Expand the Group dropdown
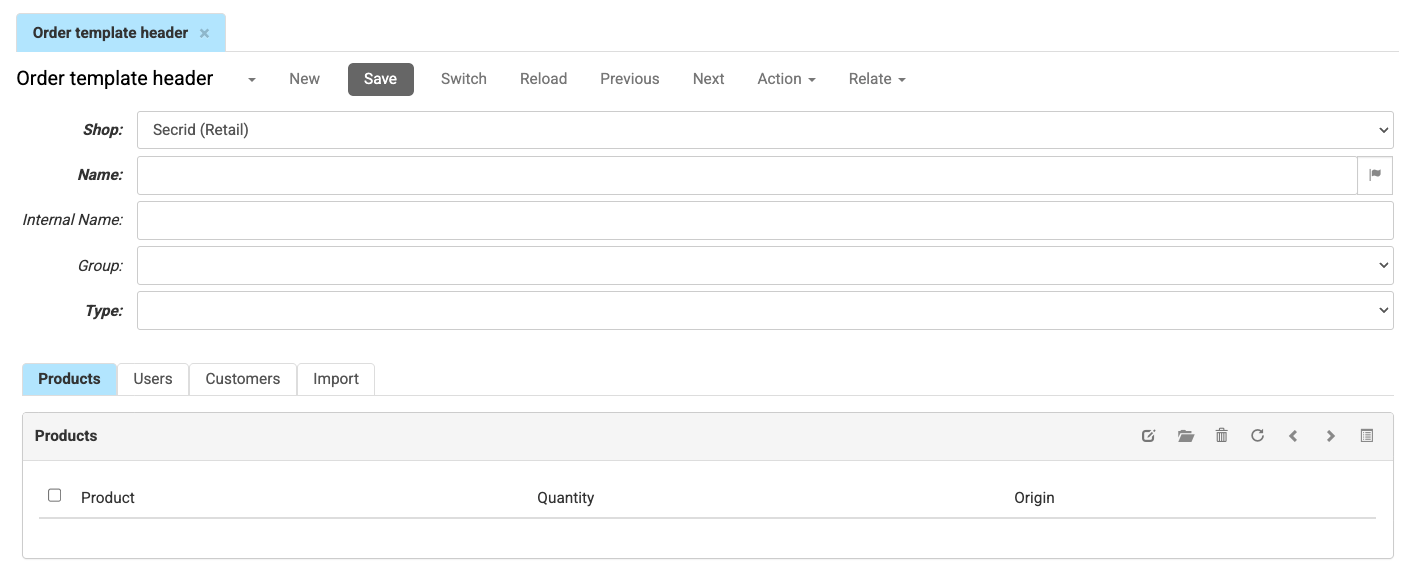The width and height of the screenshot is (1418, 587). coord(765,266)
